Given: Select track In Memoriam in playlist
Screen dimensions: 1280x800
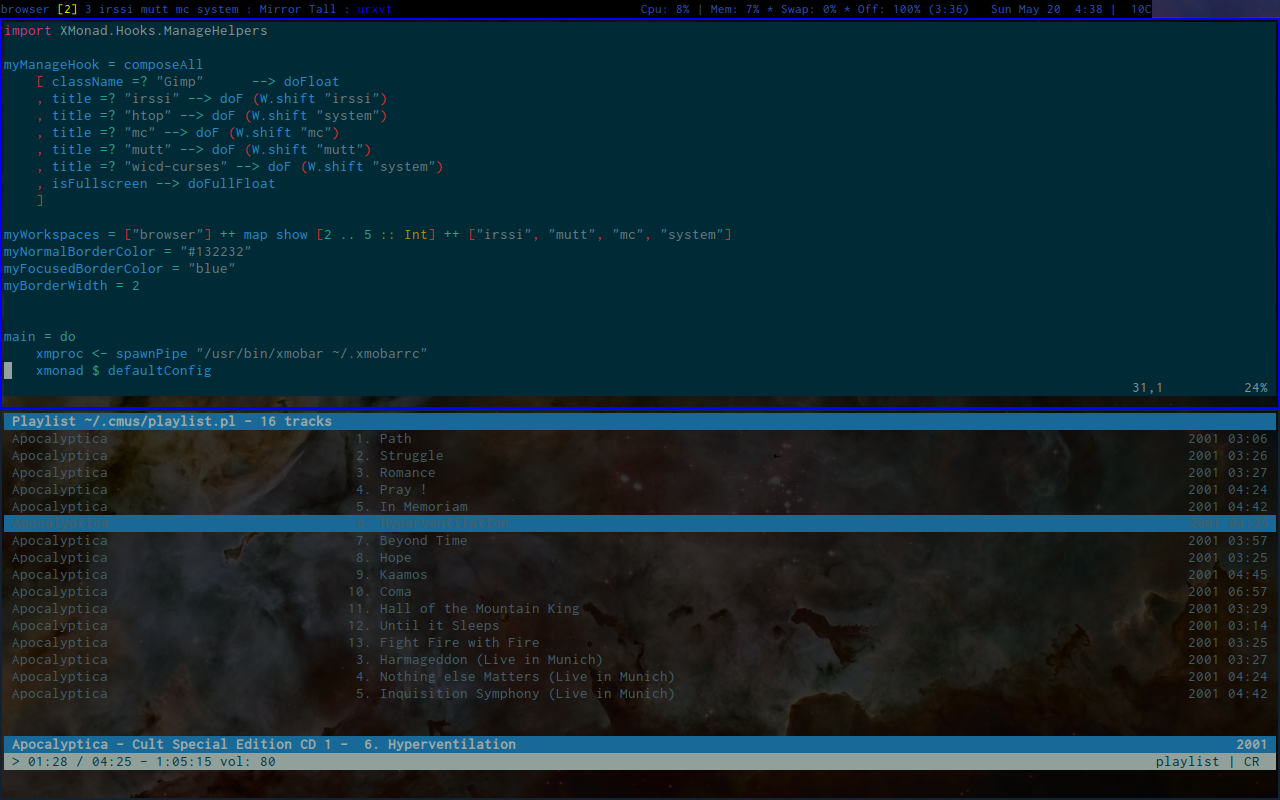Looking at the screenshot, I should (423, 507).
